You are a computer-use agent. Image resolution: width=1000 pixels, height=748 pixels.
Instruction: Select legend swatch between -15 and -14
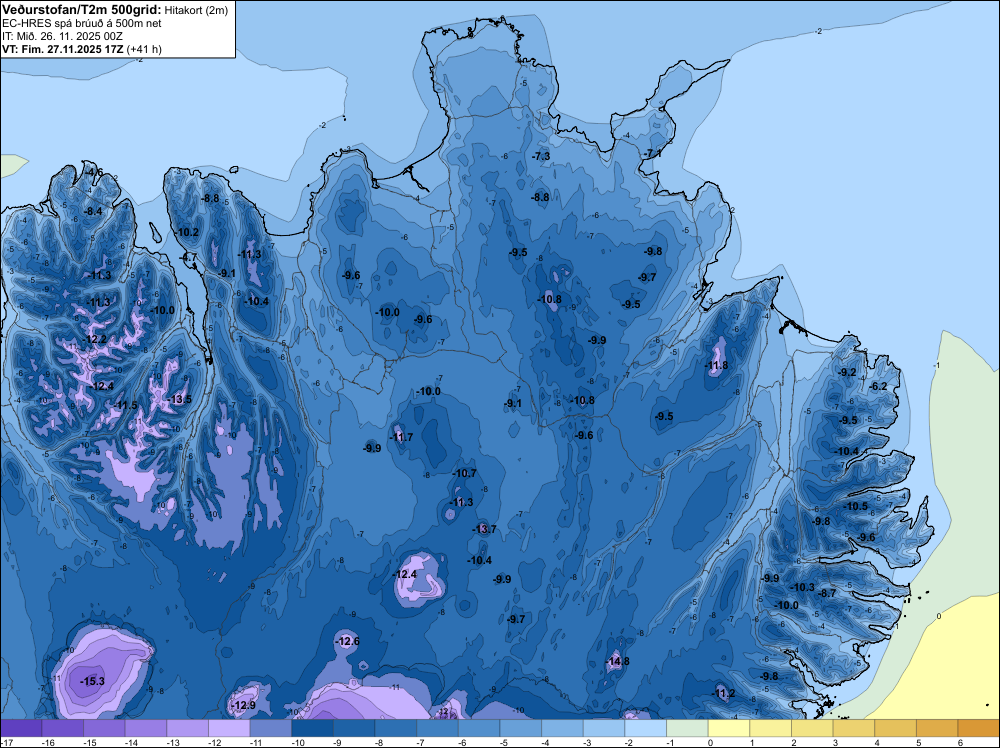[x=104, y=728]
